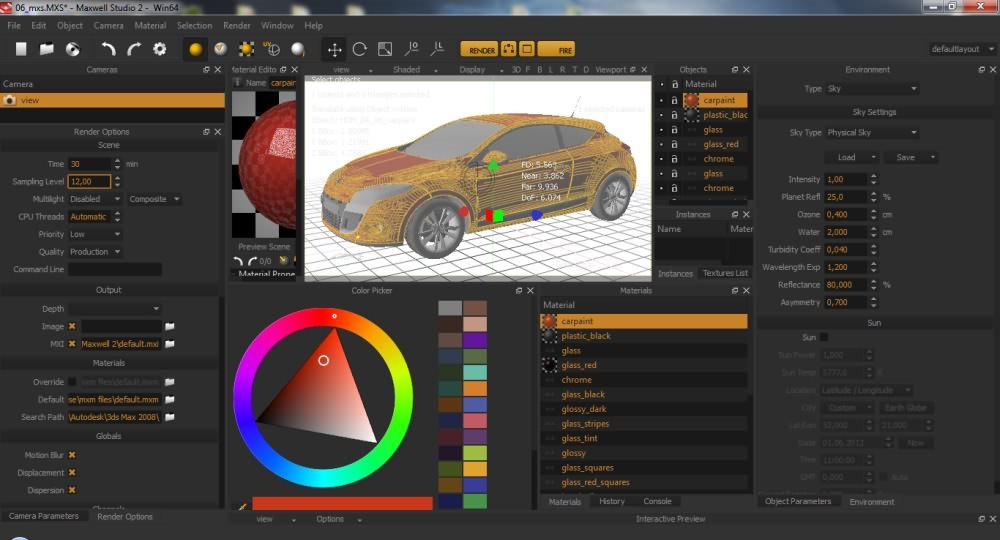
Task: Browse for MXI output file folder icon
Action: (x=170, y=344)
